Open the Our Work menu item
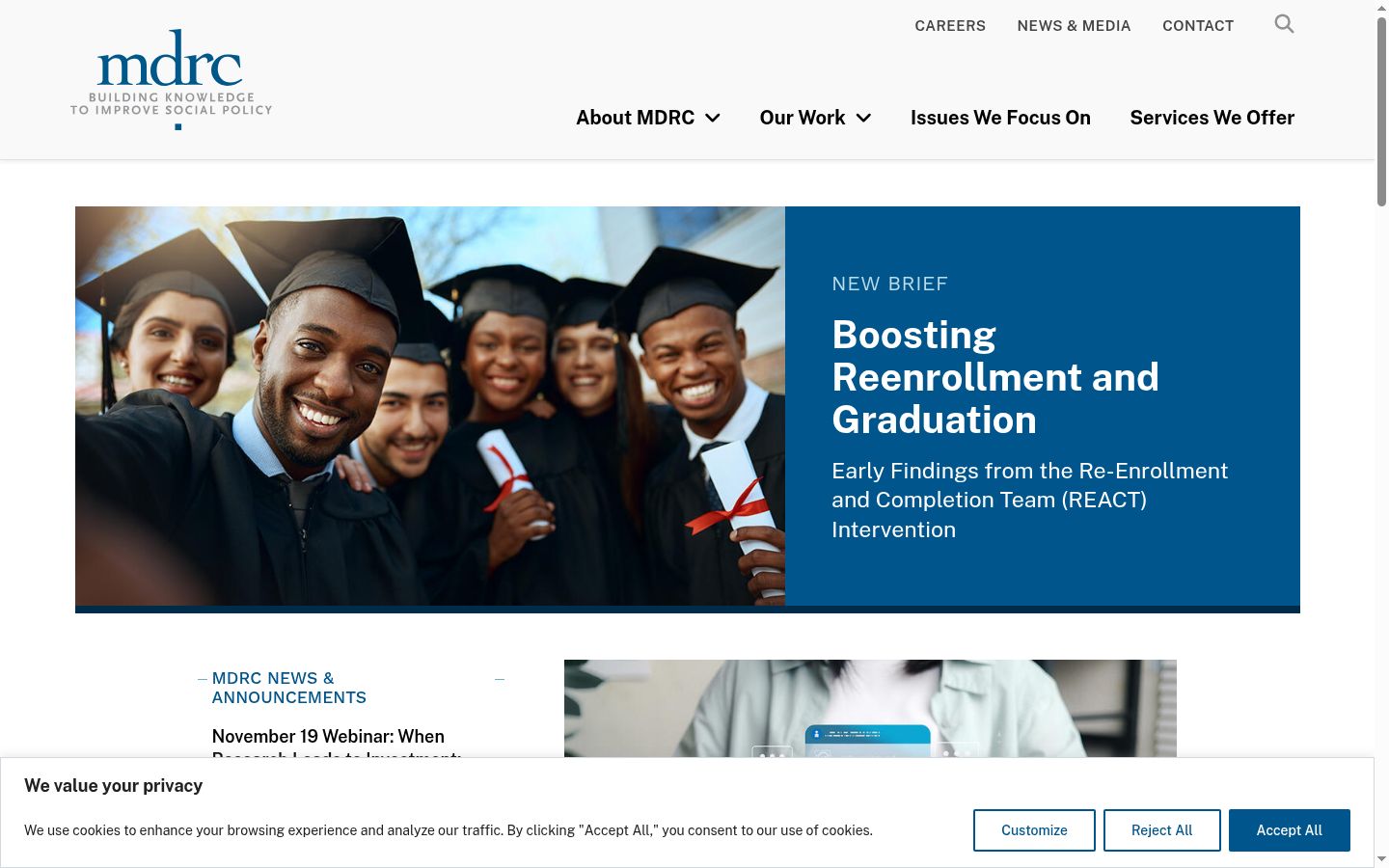 pos(802,118)
